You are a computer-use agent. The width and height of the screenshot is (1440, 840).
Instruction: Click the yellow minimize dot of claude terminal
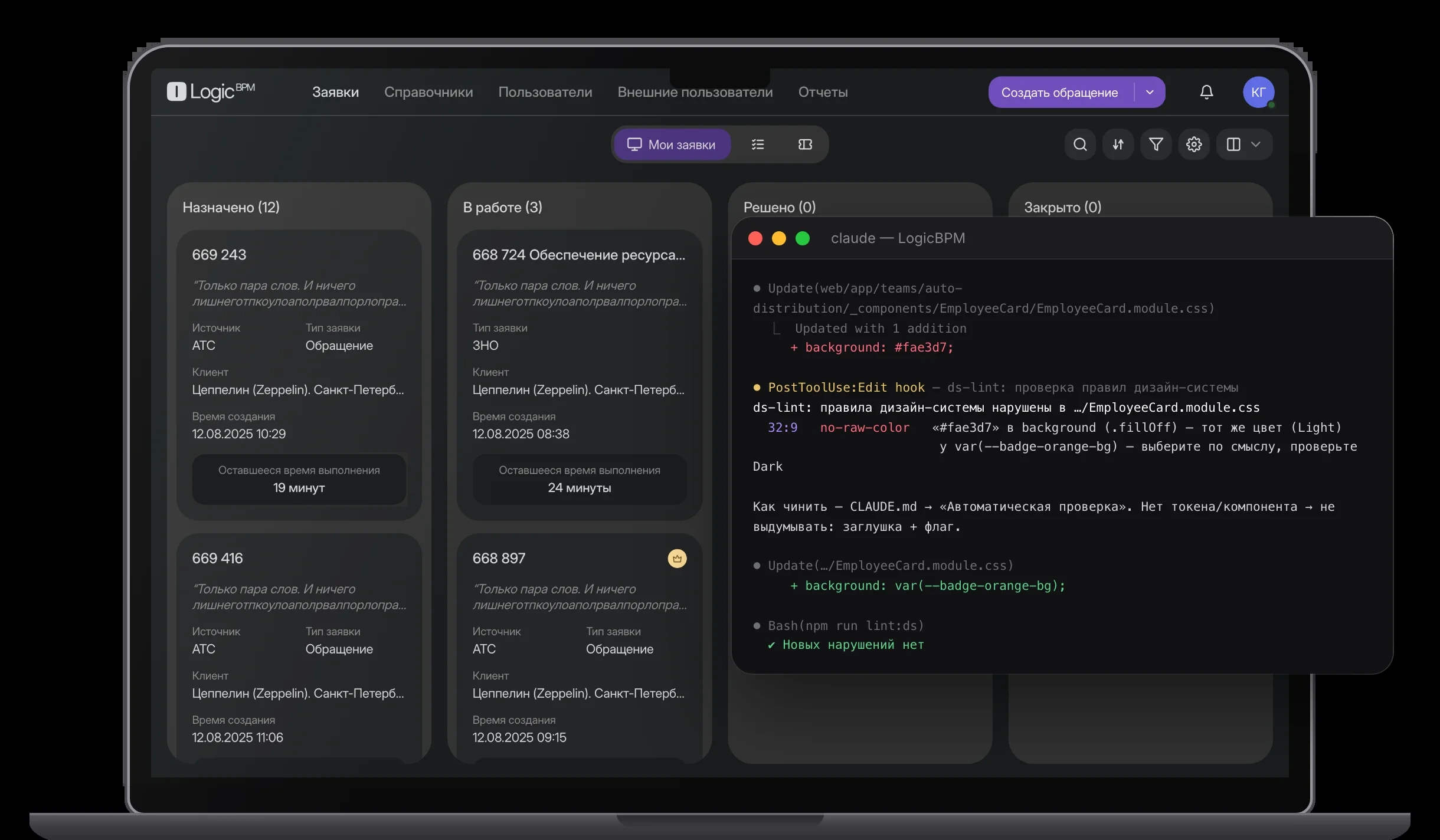coord(779,238)
